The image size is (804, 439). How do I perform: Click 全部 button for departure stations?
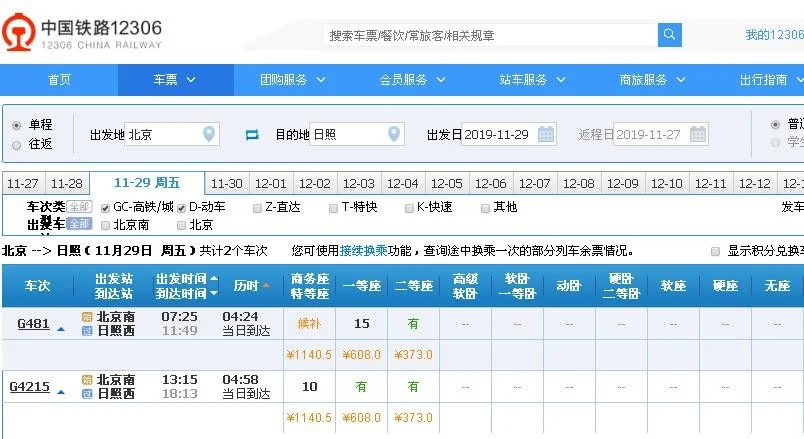click(79, 224)
